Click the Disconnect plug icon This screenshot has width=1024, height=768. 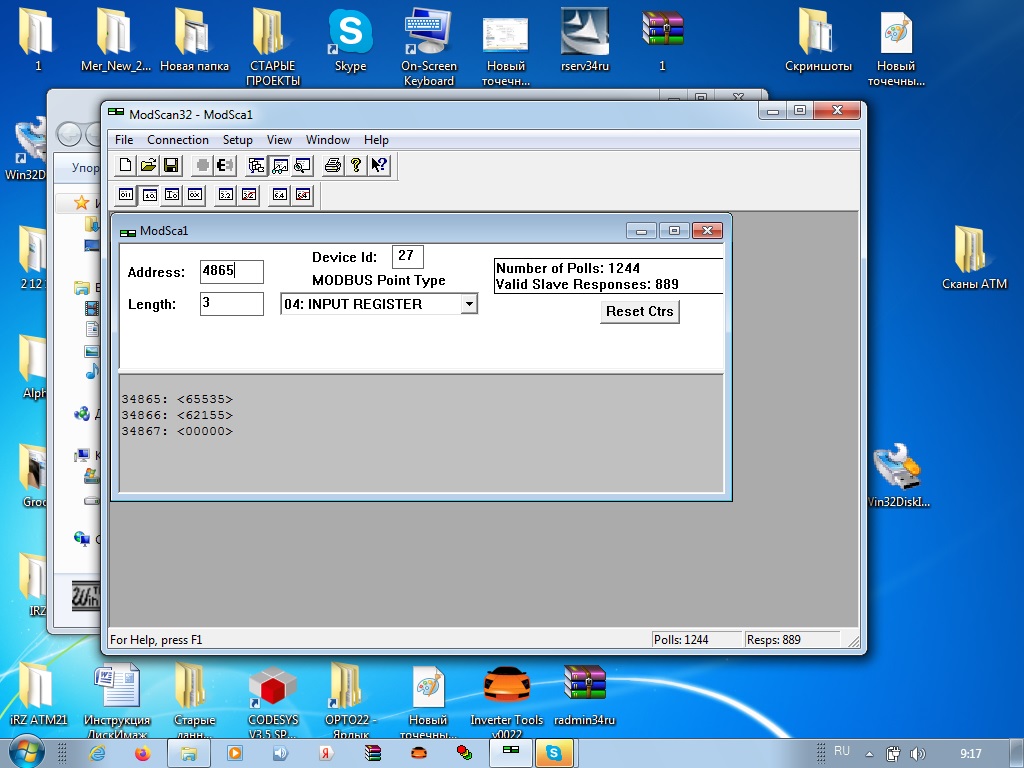pos(225,165)
